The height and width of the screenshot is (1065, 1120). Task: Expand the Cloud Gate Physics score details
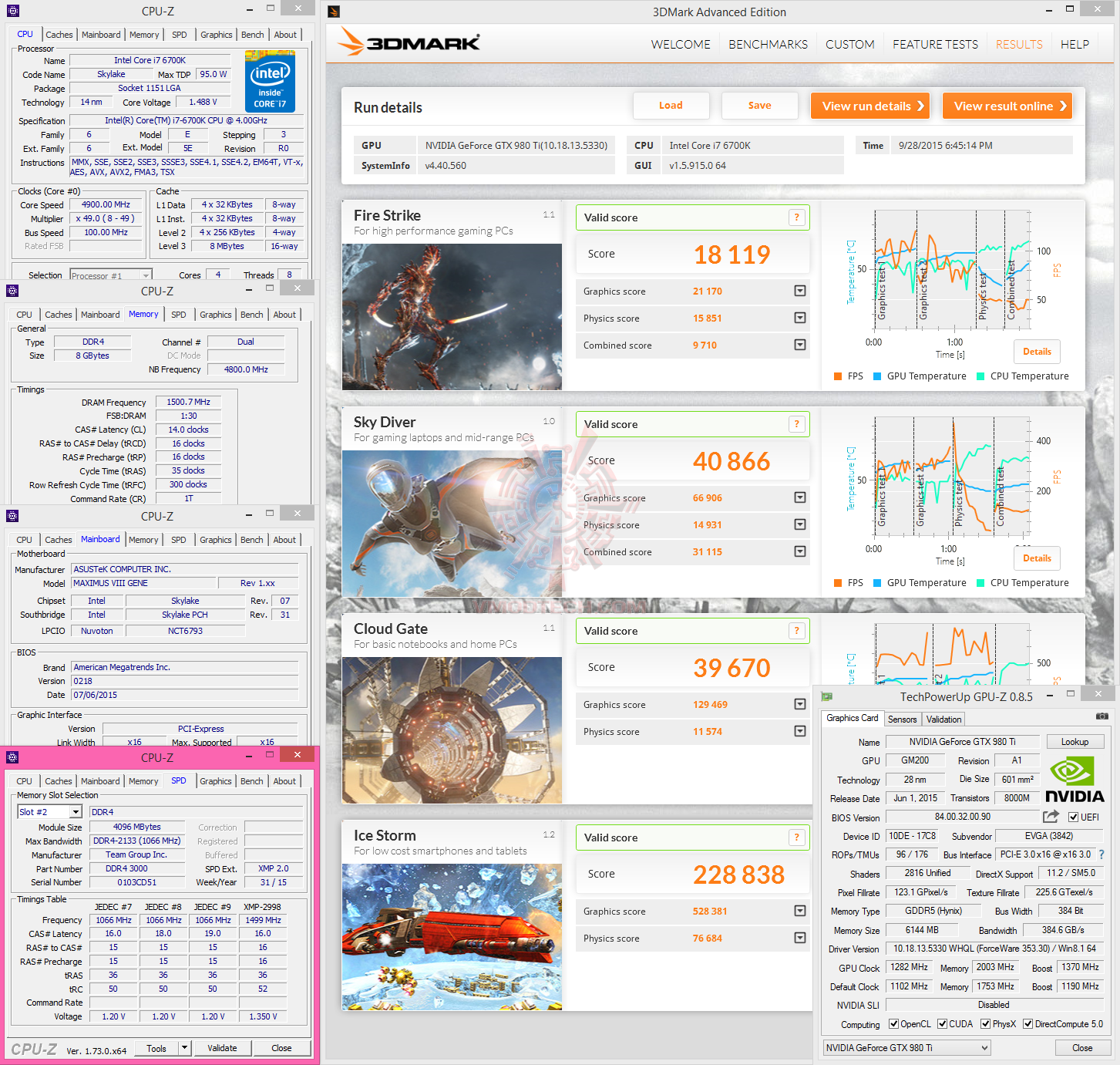tap(800, 731)
